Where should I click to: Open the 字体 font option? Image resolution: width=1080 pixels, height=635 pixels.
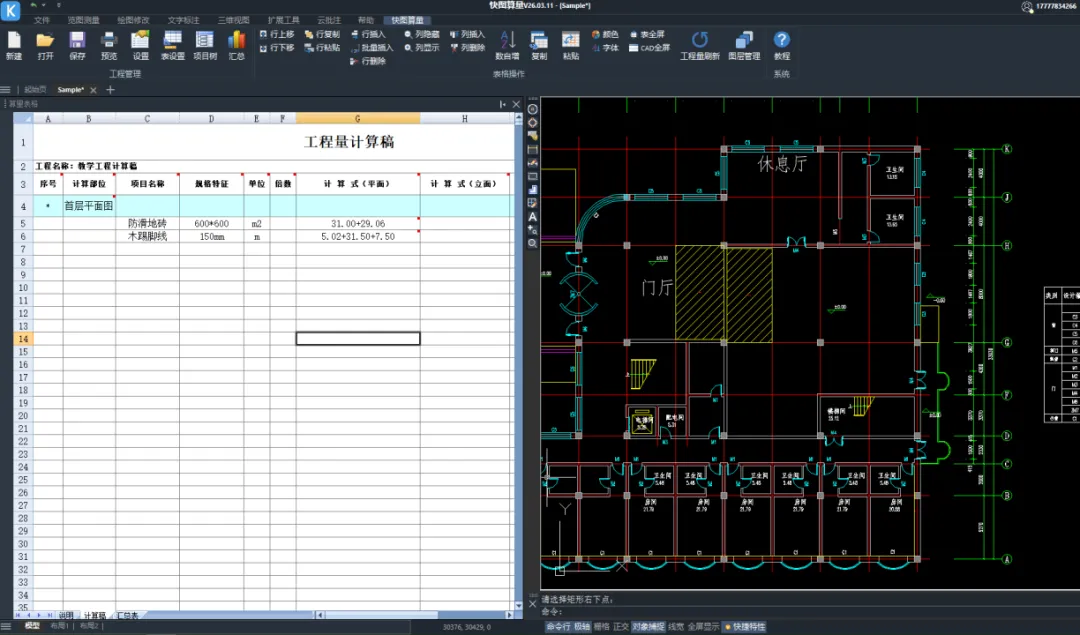605,48
